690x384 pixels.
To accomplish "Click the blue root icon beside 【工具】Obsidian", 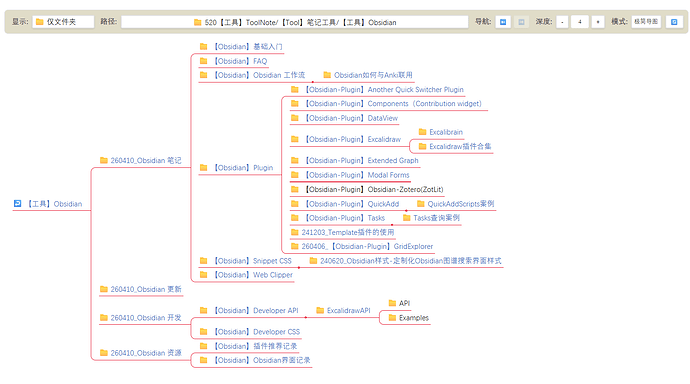I will (x=18, y=203).
